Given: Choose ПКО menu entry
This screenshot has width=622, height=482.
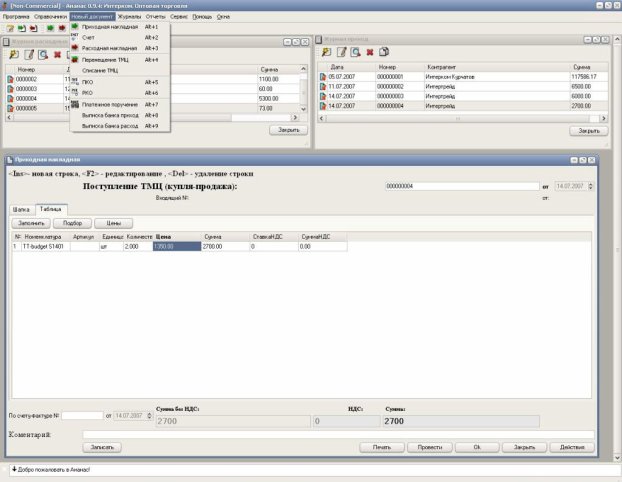Looking at the screenshot, I should tap(120, 82).
